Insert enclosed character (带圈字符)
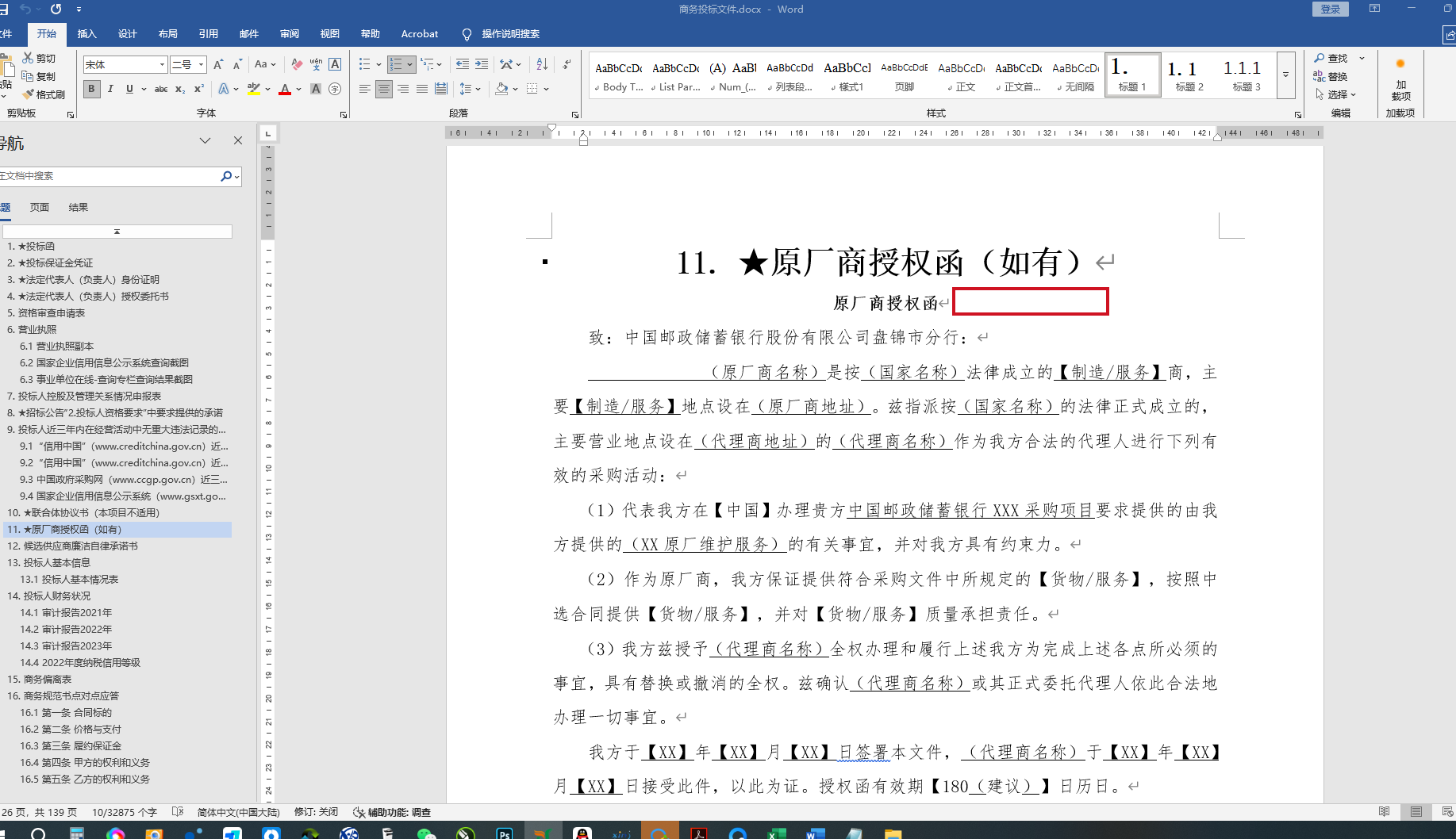This screenshot has height=839, width=1456. (x=335, y=89)
